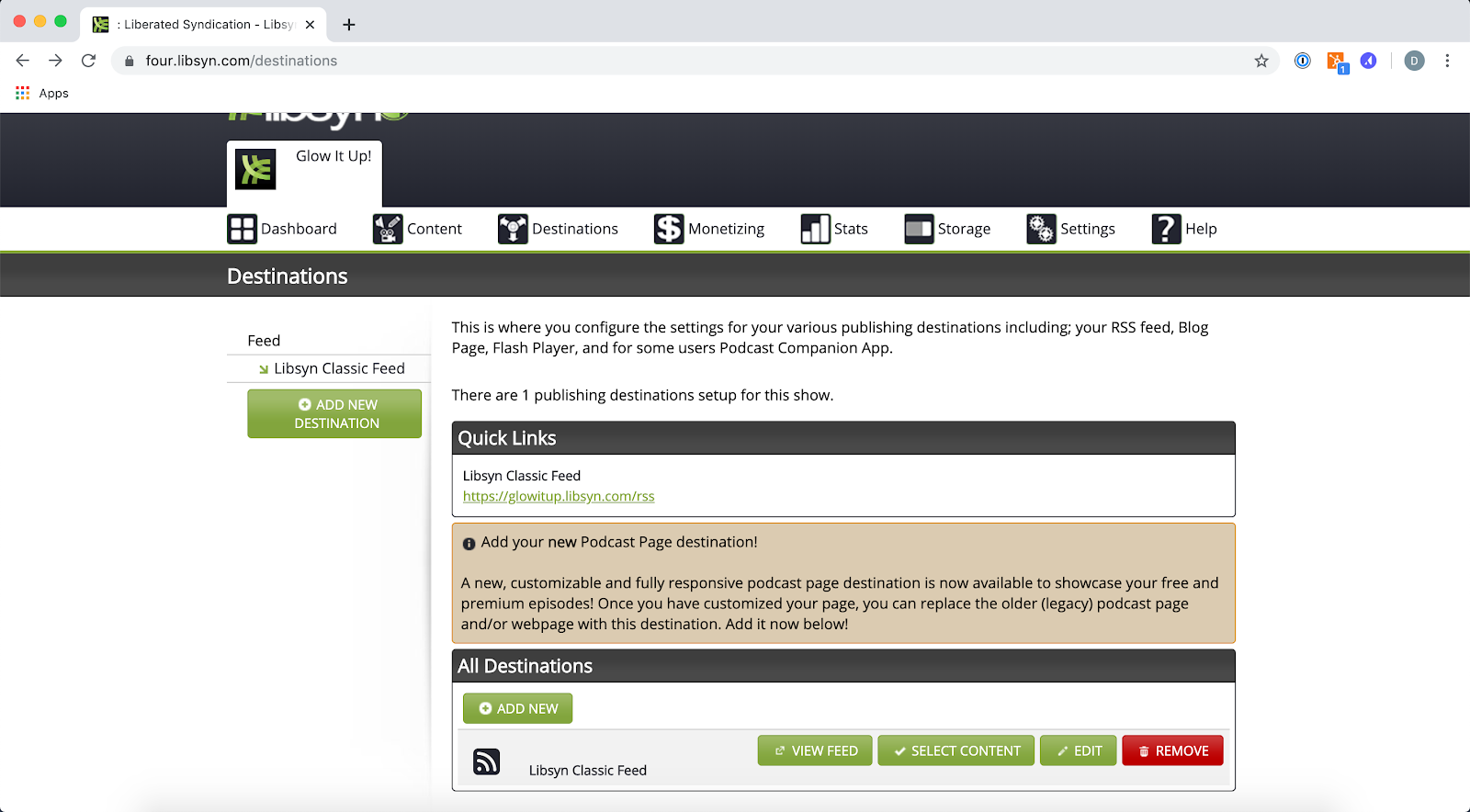
Task: Click the Settings gears icon
Action: (x=1041, y=229)
